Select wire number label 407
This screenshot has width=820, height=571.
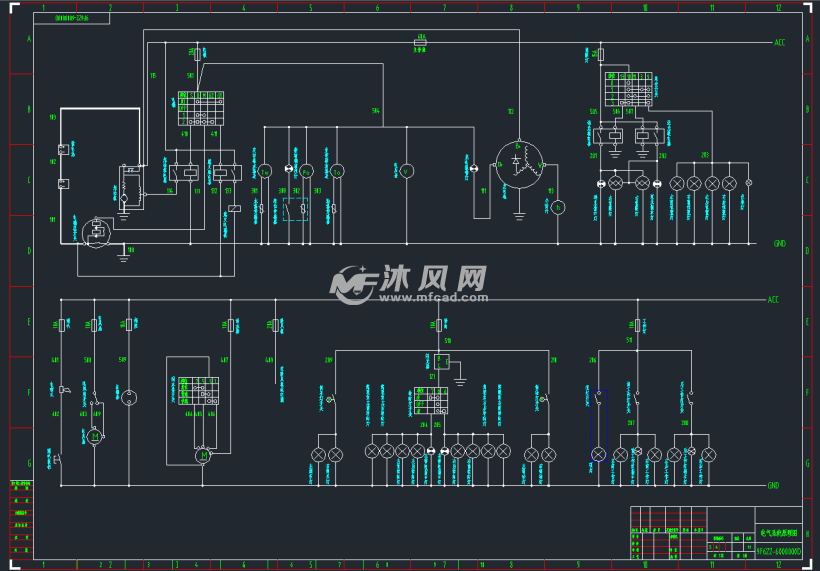click(x=224, y=360)
